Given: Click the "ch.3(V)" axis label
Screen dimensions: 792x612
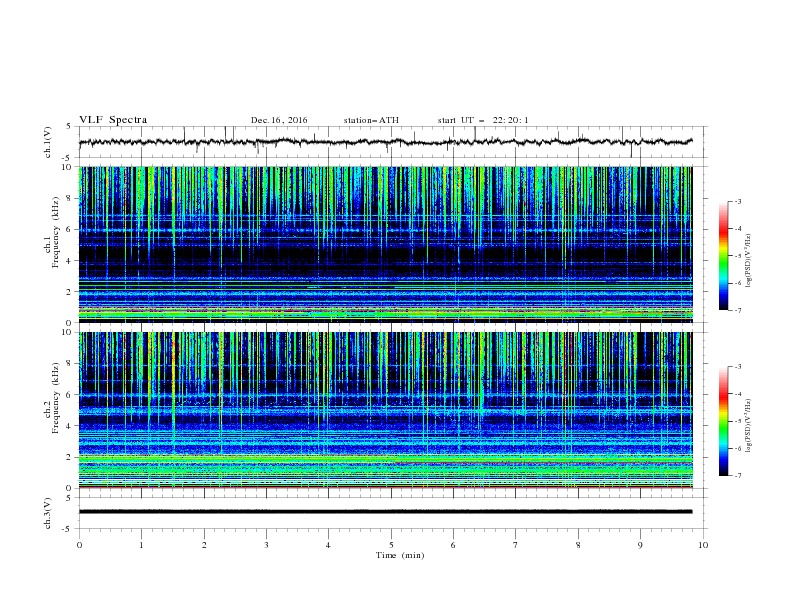Looking at the screenshot, I should pyautogui.click(x=48, y=513).
